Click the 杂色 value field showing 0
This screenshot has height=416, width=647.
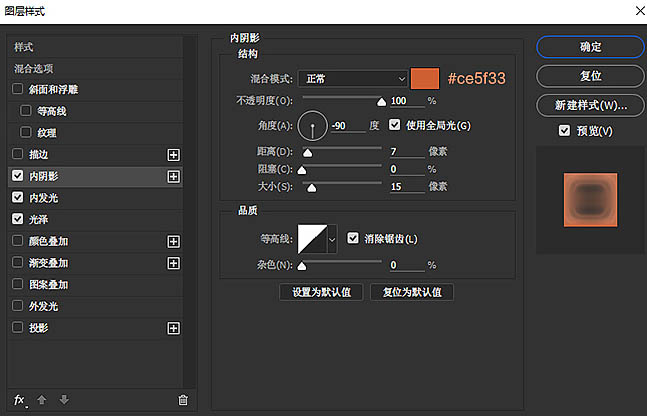[407, 265]
